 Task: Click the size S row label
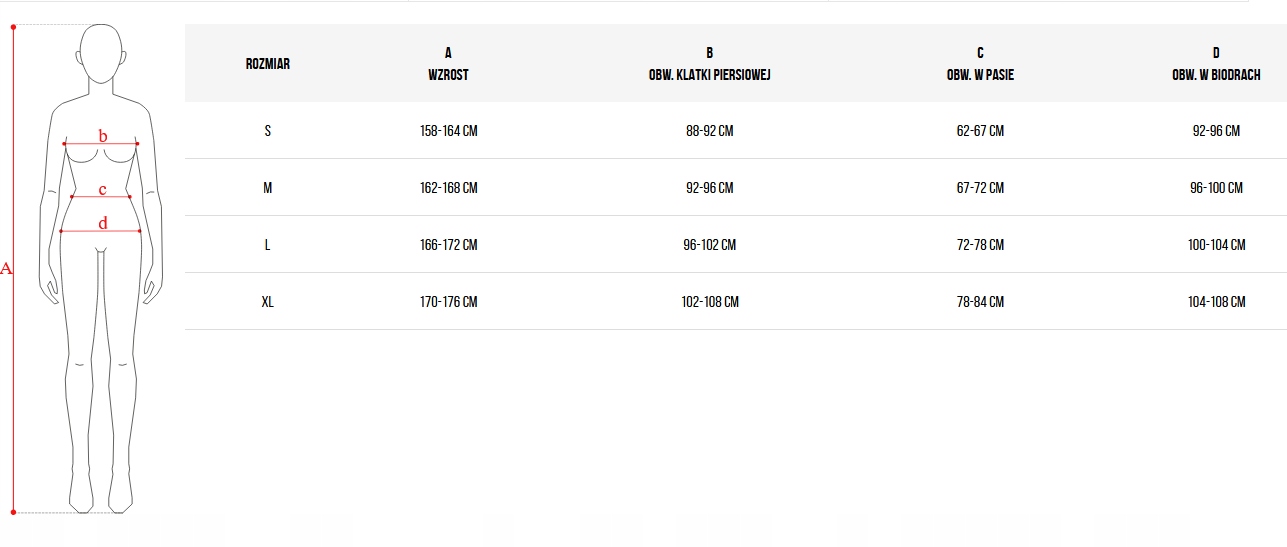pos(268,131)
